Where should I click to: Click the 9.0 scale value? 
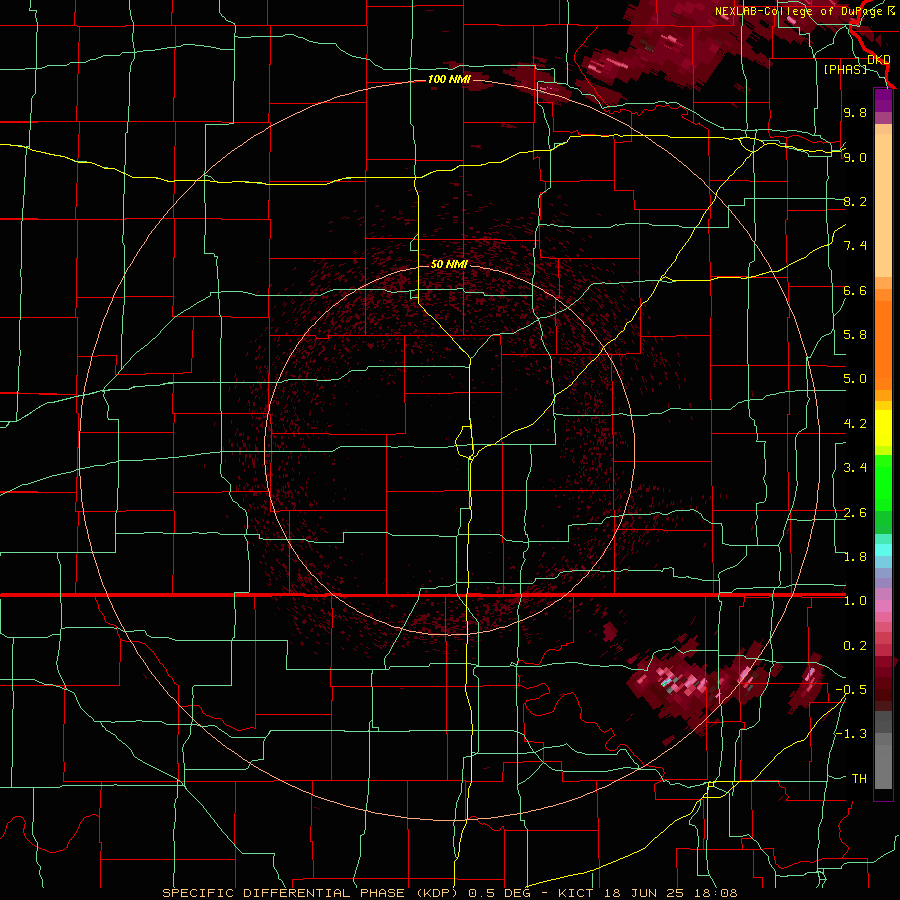point(855,157)
